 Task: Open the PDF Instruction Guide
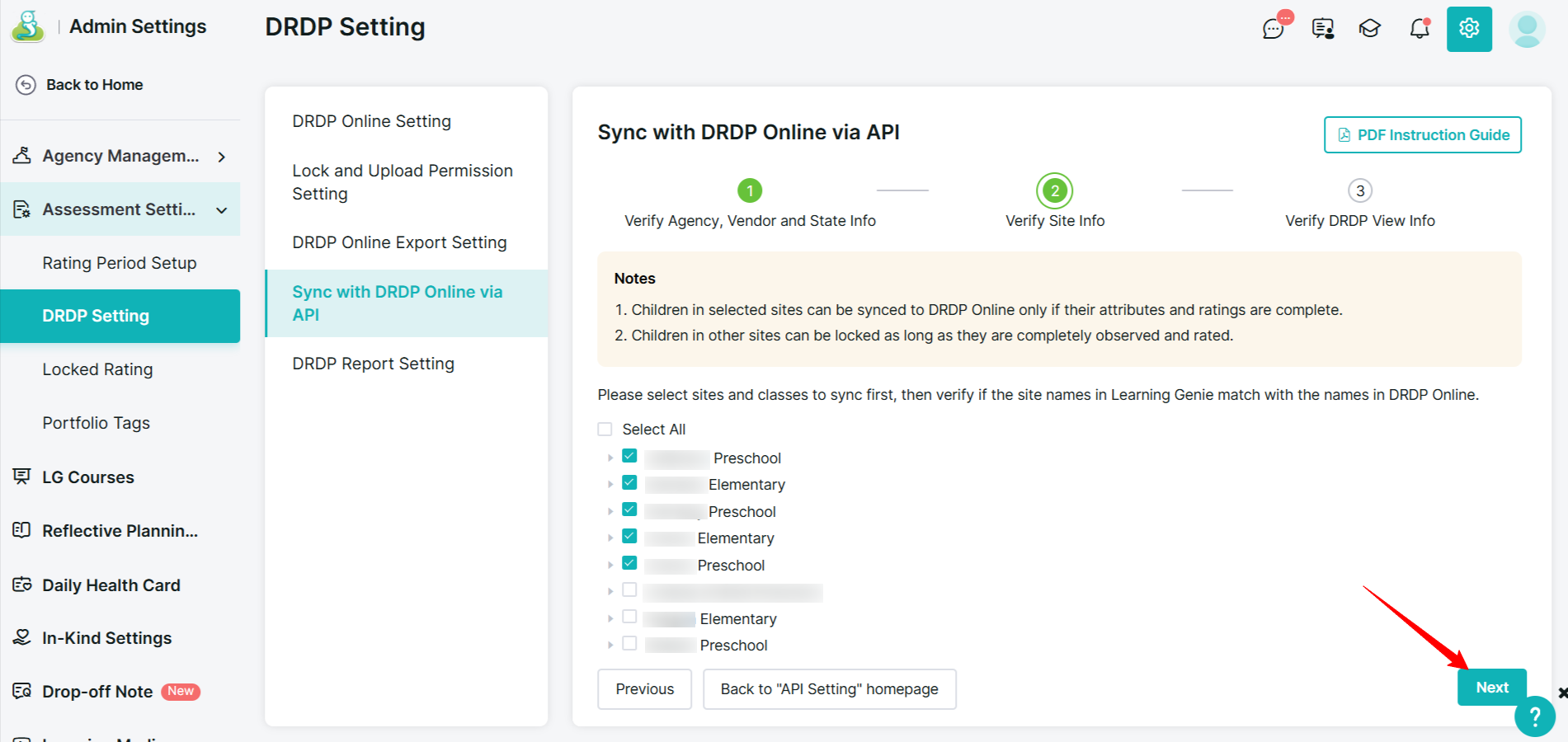tap(1423, 135)
